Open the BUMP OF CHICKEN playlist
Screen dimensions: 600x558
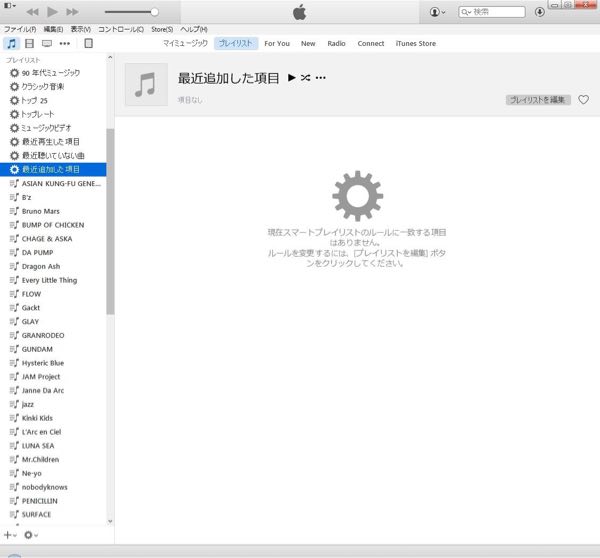(53, 225)
